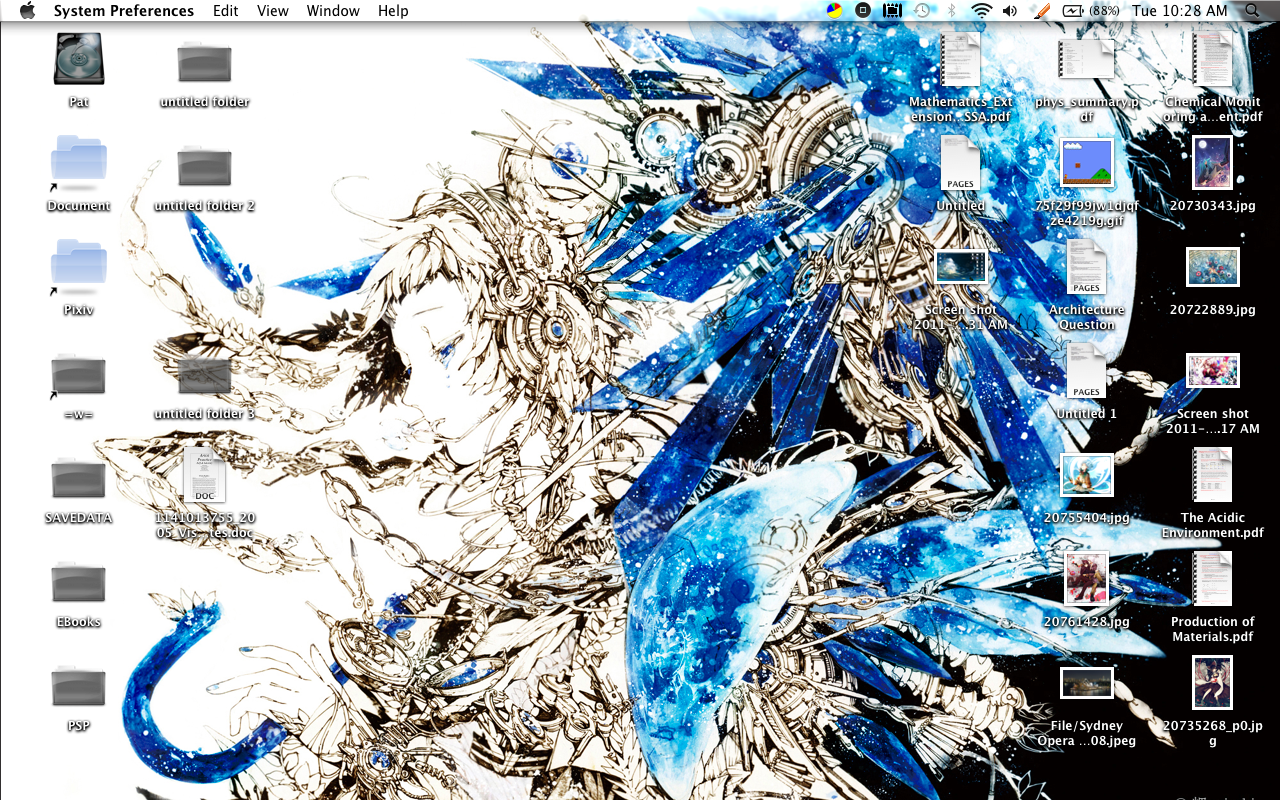Open the Help menu
The width and height of the screenshot is (1280, 800).
tap(393, 11)
